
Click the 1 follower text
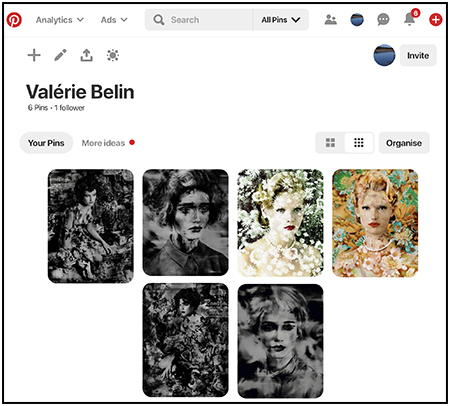[x=69, y=108]
